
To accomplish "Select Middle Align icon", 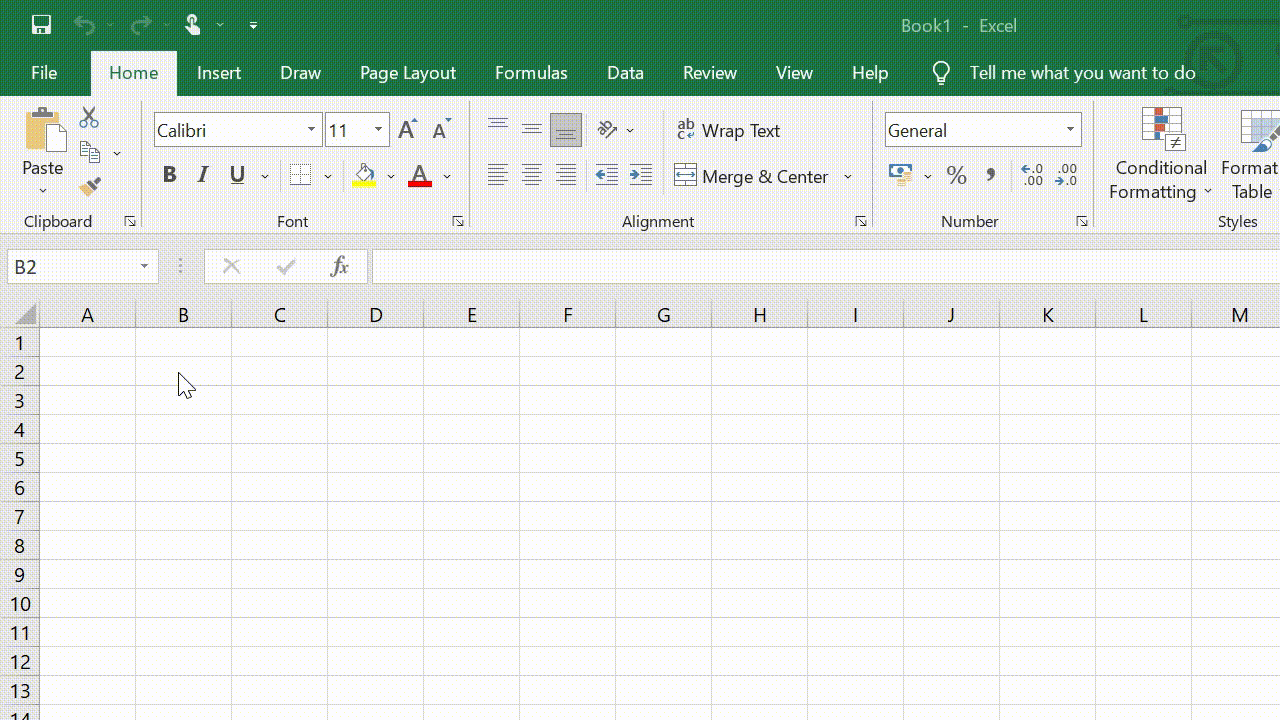I will 532,129.
